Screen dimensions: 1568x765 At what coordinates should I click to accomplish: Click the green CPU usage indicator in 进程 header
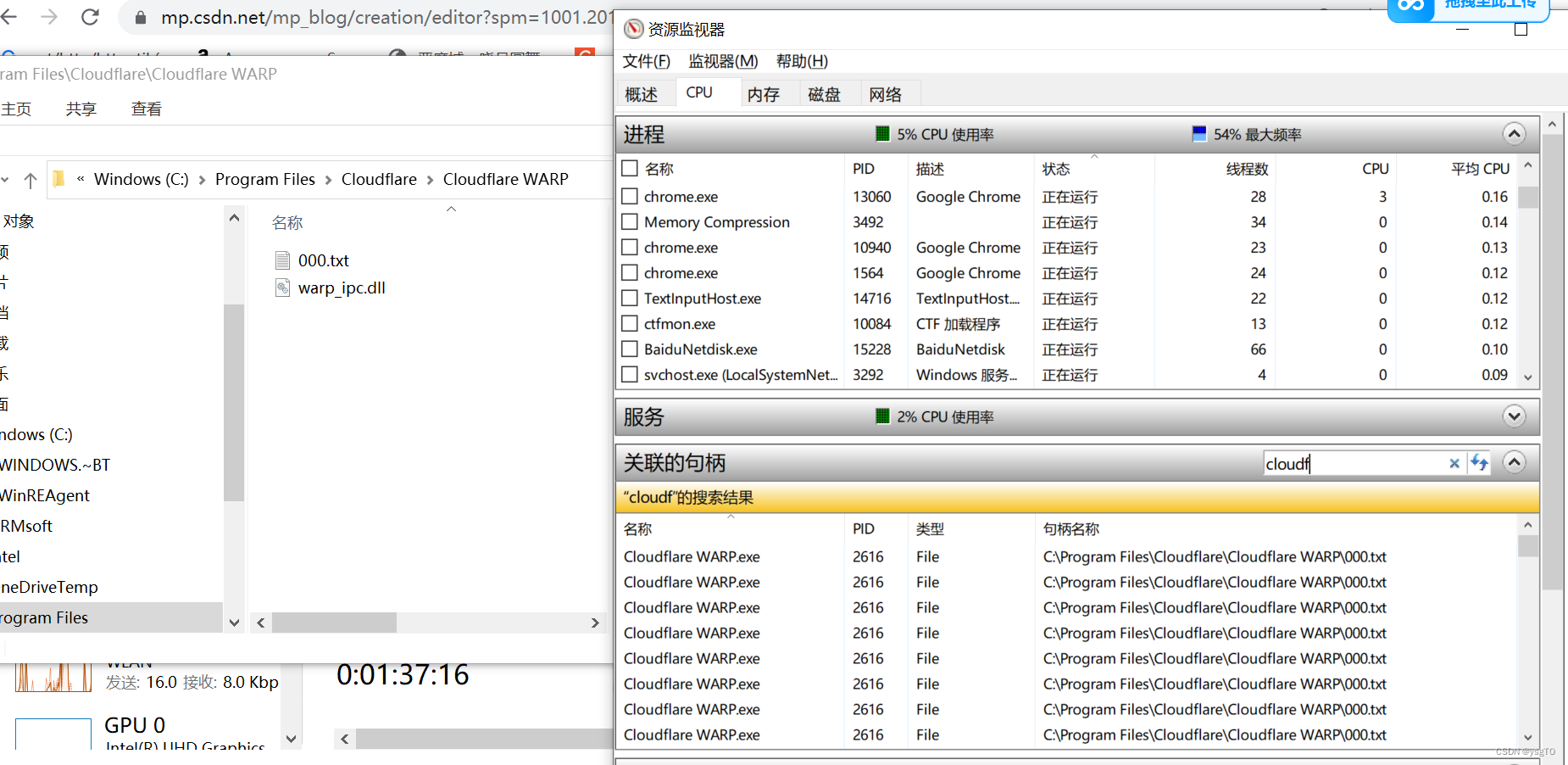point(882,133)
